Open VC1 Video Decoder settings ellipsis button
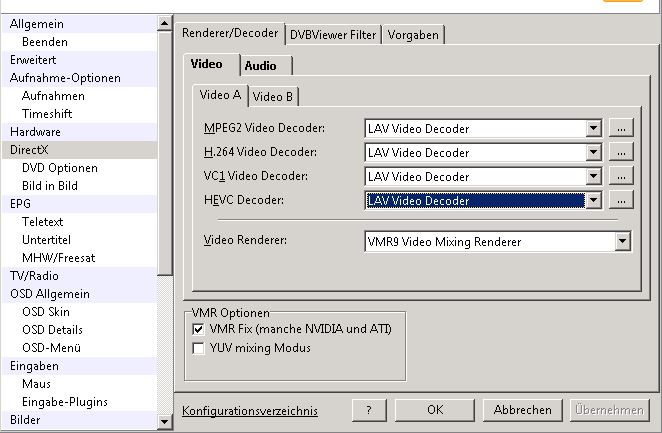 coord(622,176)
